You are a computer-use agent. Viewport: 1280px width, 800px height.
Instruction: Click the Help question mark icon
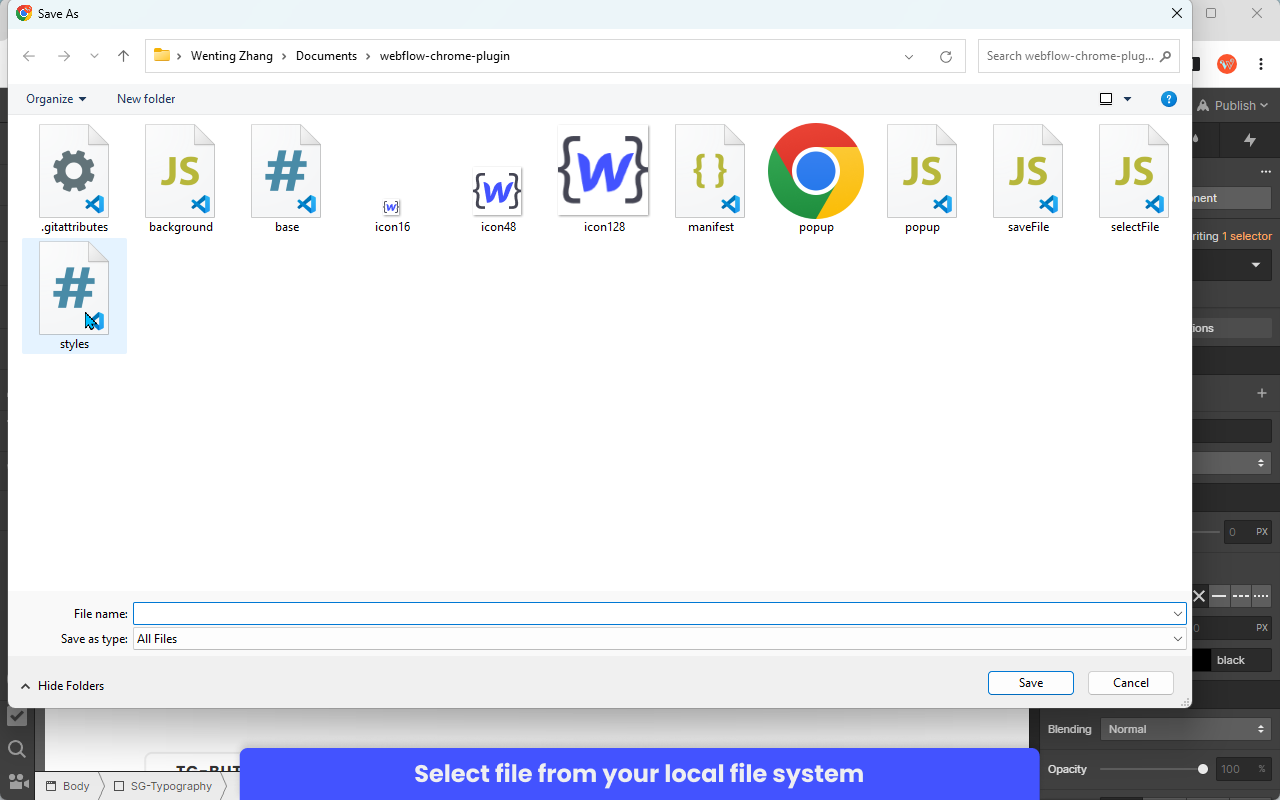click(1169, 99)
